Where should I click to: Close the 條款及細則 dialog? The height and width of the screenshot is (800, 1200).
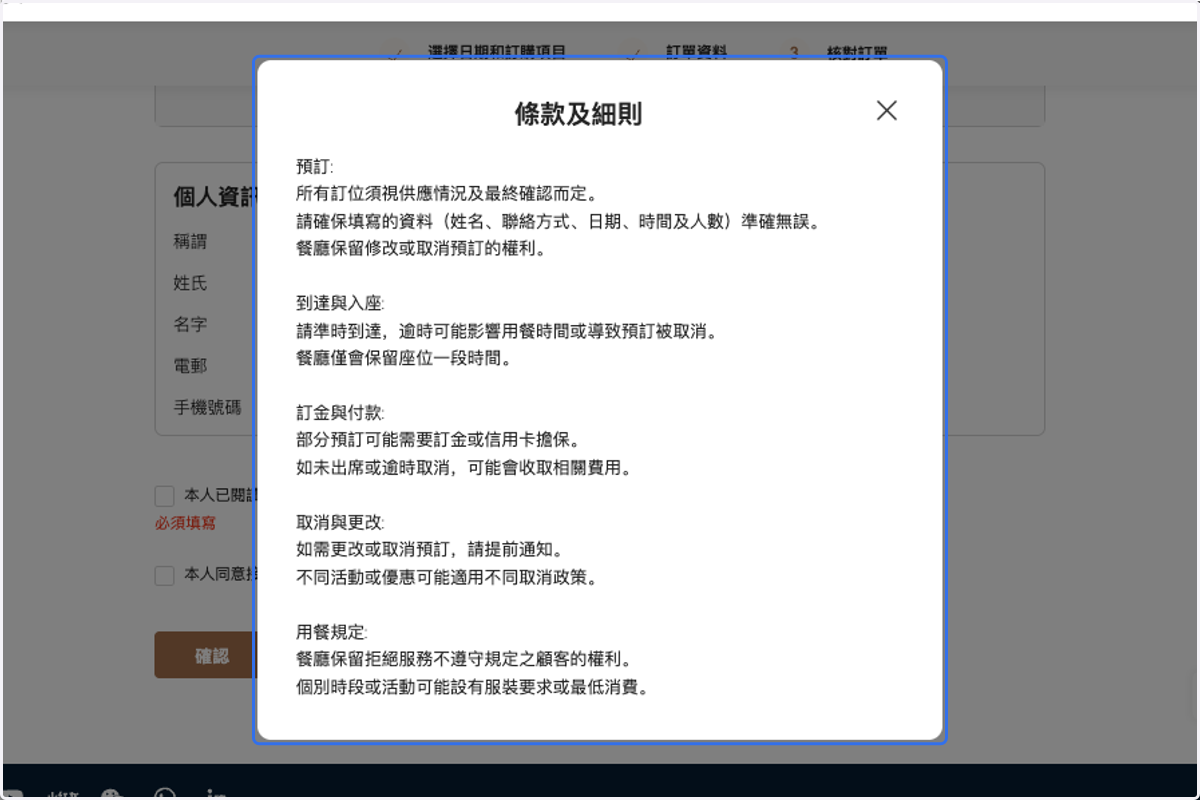886,111
